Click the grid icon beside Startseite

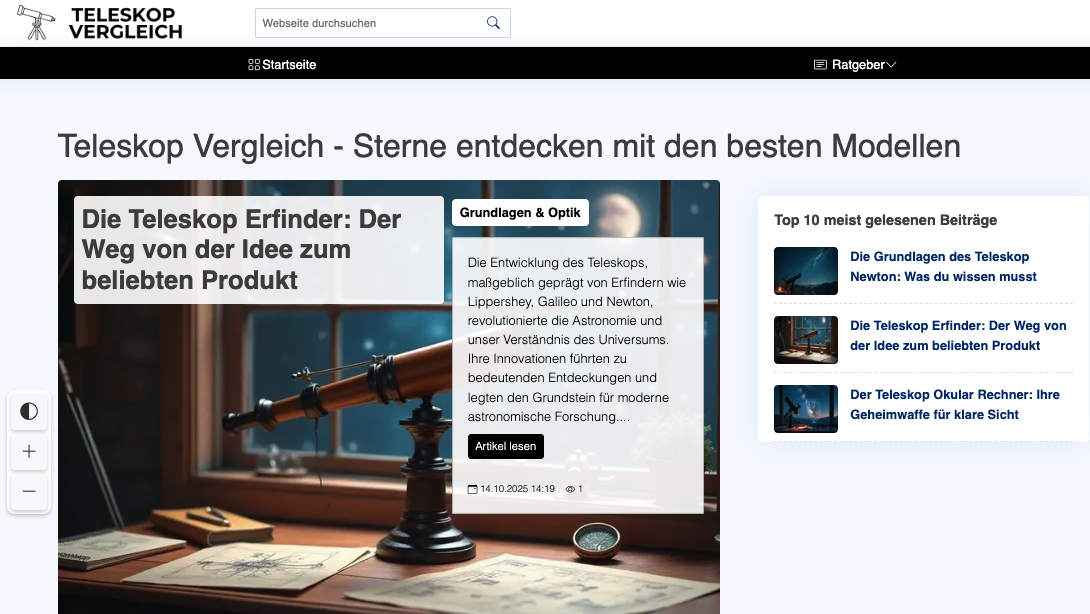(253, 64)
